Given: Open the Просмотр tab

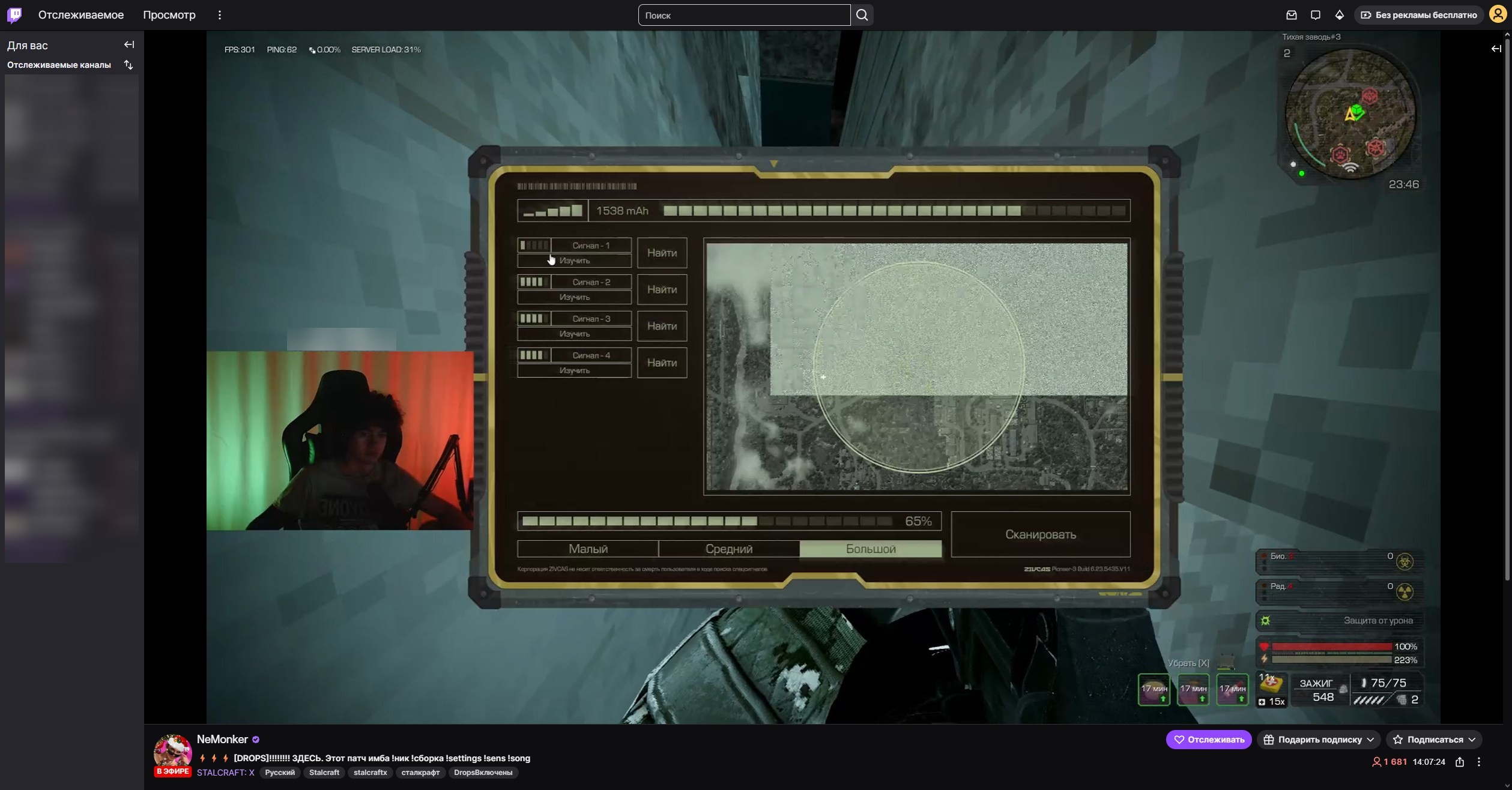Looking at the screenshot, I should click(x=169, y=15).
